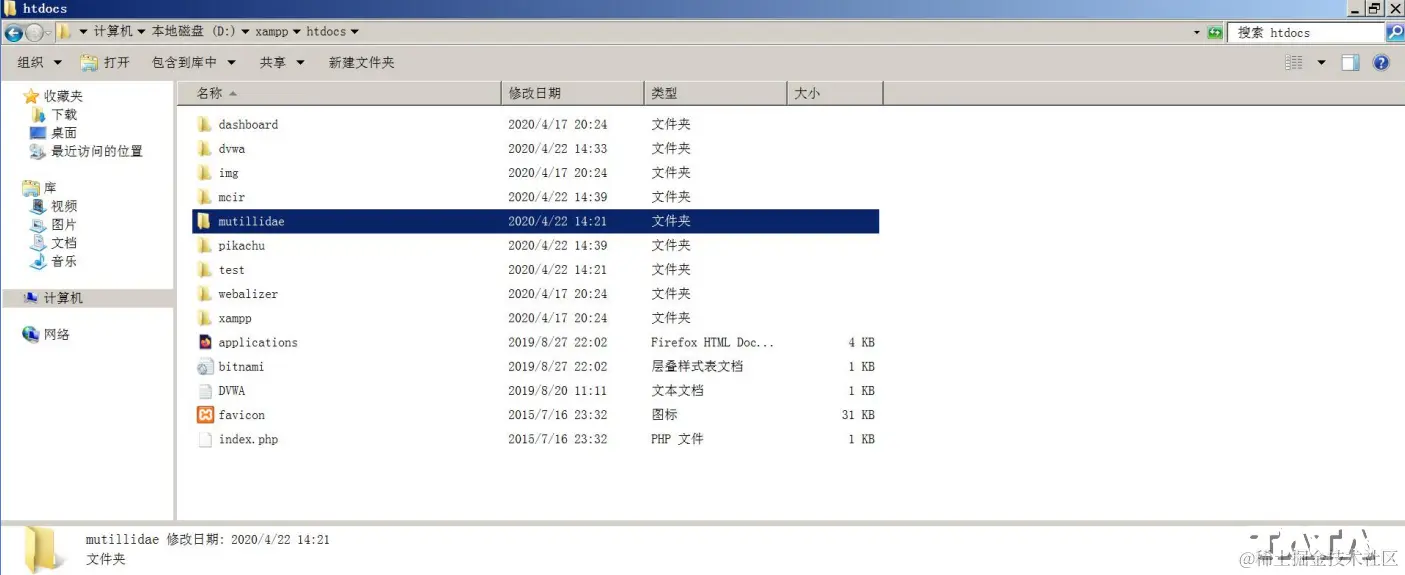This screenshot has height=575, width=1405.
Task: Select the test folder icon
Action: click(205, 269)
